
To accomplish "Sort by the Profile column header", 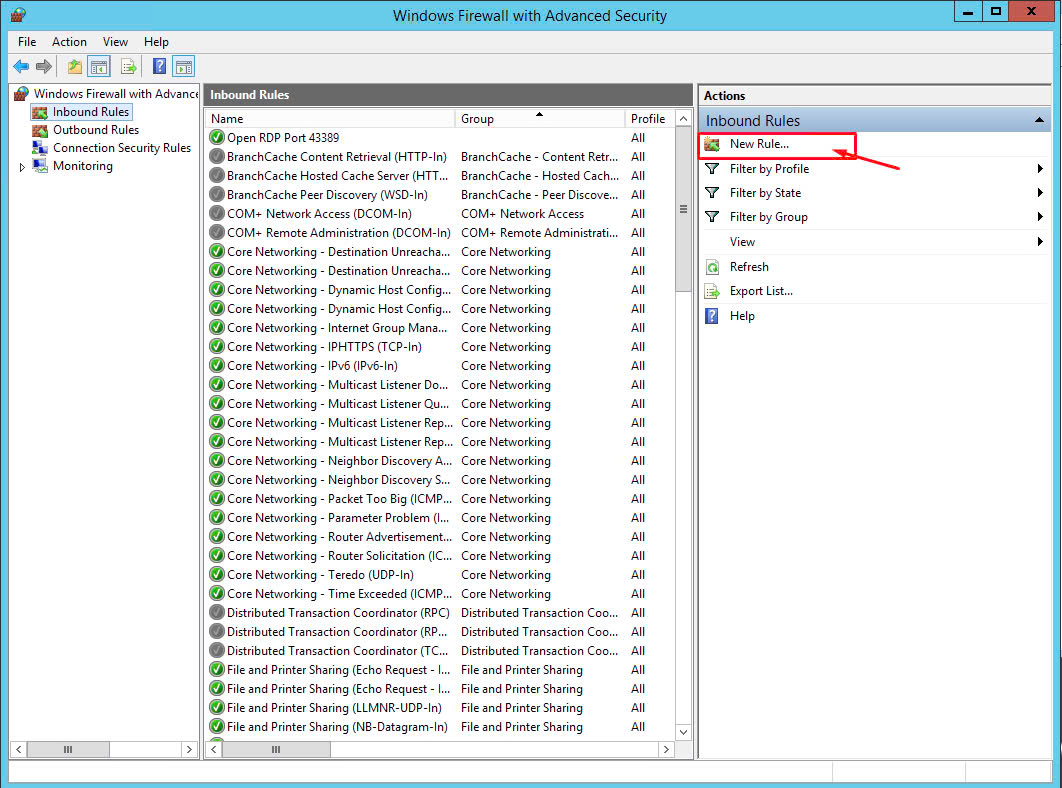I will tap(650, 119).
